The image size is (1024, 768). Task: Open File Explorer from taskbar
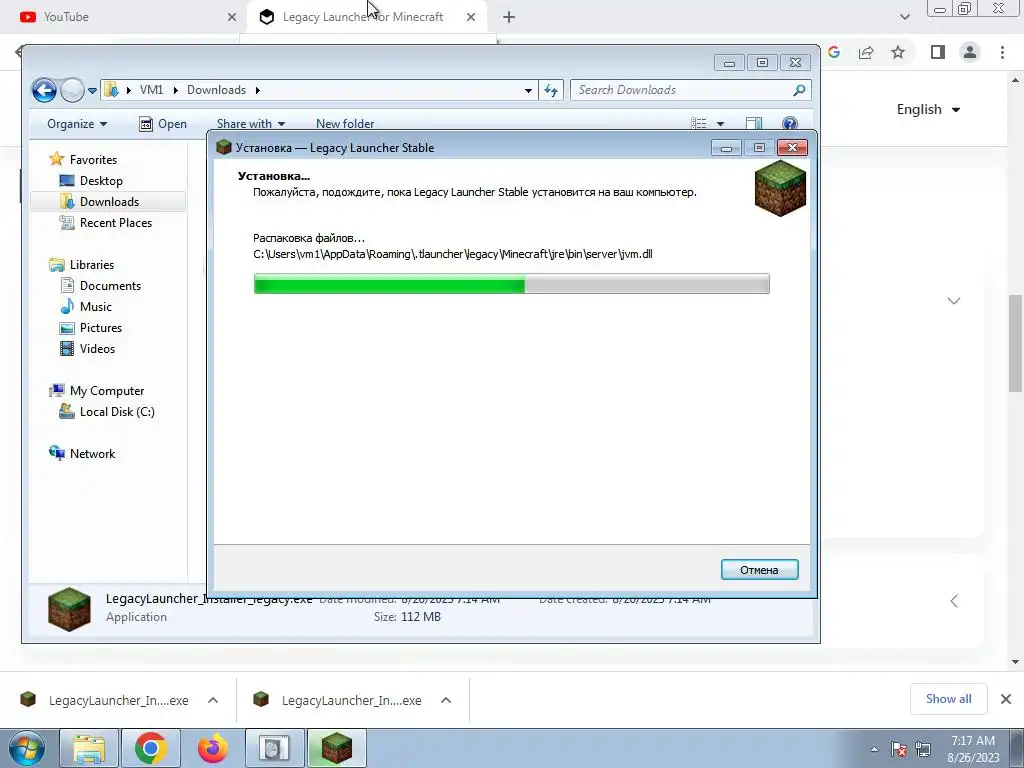(x=89, y=748)
